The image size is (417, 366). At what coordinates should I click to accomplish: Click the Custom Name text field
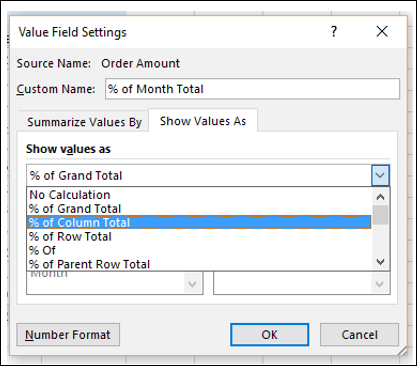point(252,89)
